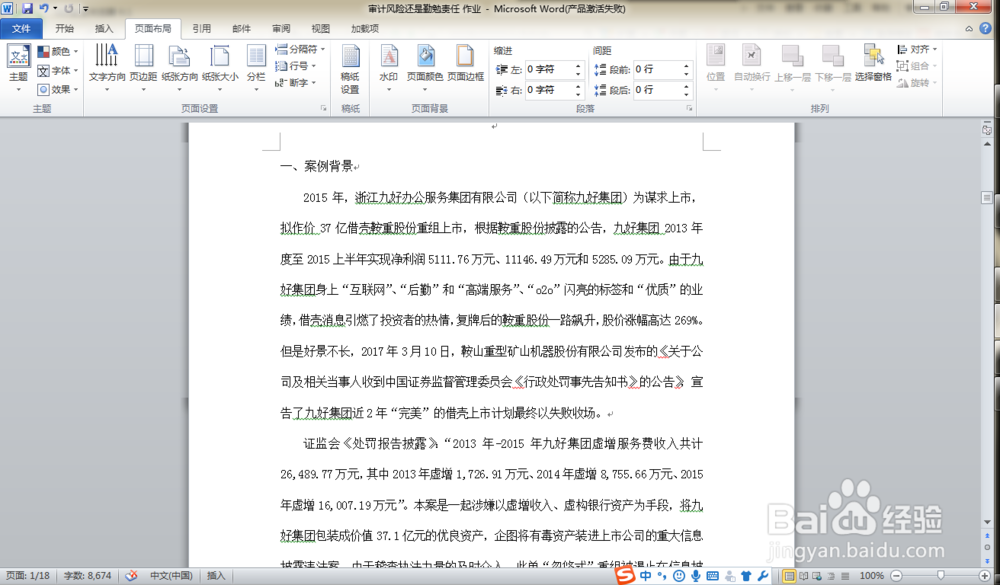The width and height of the screenshot is (1000, 585).
Task: Open Word Help question mark icon
Action: 985,29
